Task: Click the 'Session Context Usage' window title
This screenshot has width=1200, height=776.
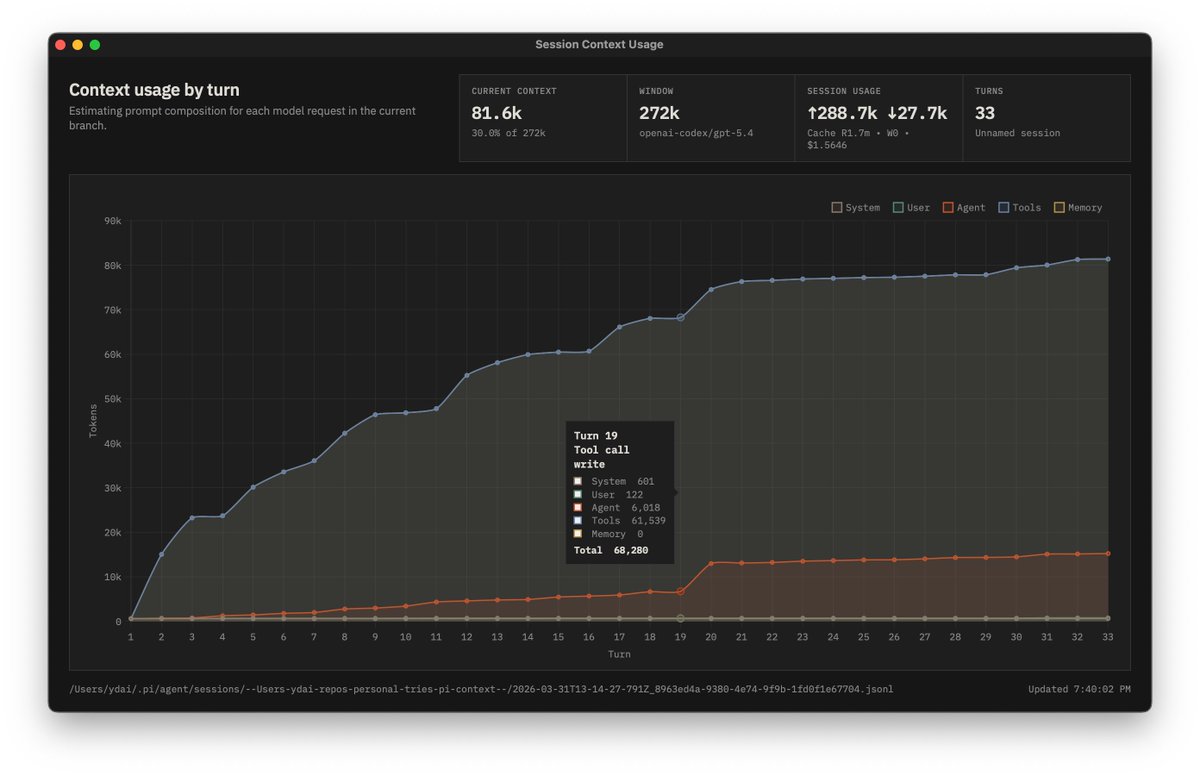Action: (x=599, y=45)
